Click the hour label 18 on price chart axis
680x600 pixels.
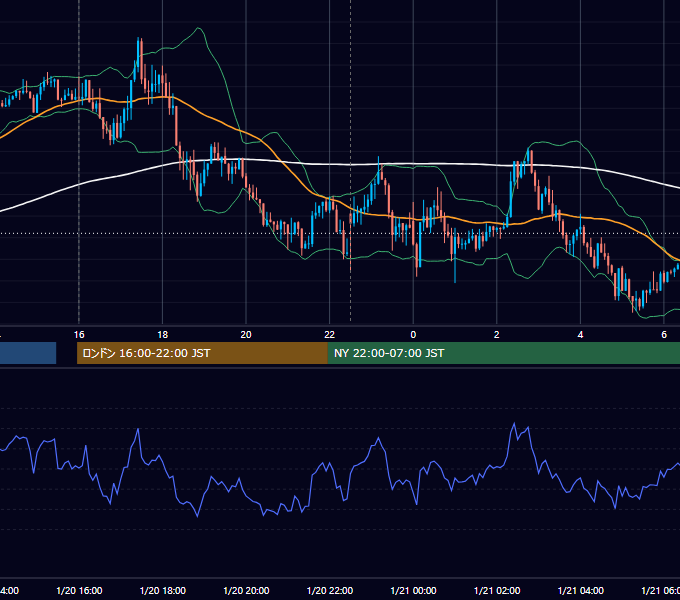point(163,335)
